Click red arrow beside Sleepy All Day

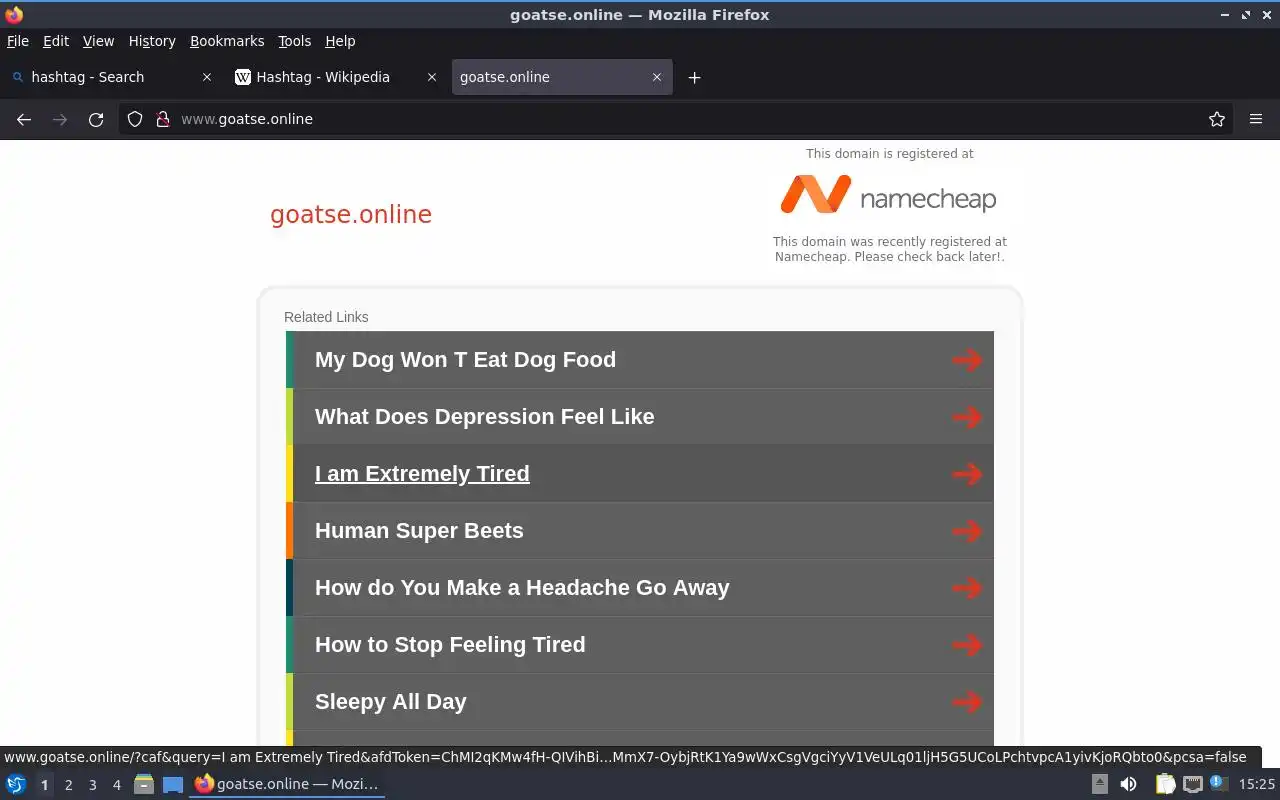coord(967,702)
